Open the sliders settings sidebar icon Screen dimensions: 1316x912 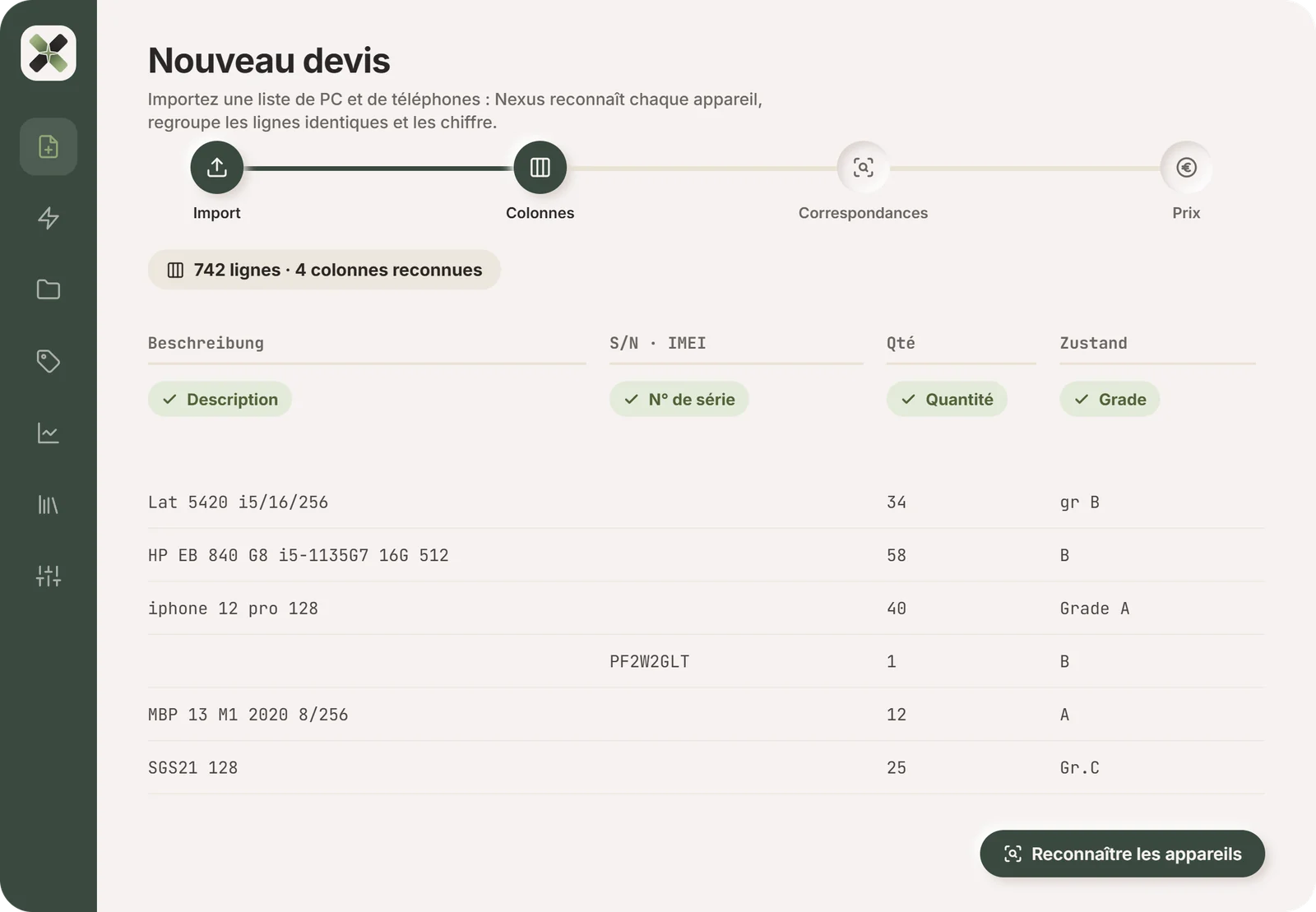49,576
